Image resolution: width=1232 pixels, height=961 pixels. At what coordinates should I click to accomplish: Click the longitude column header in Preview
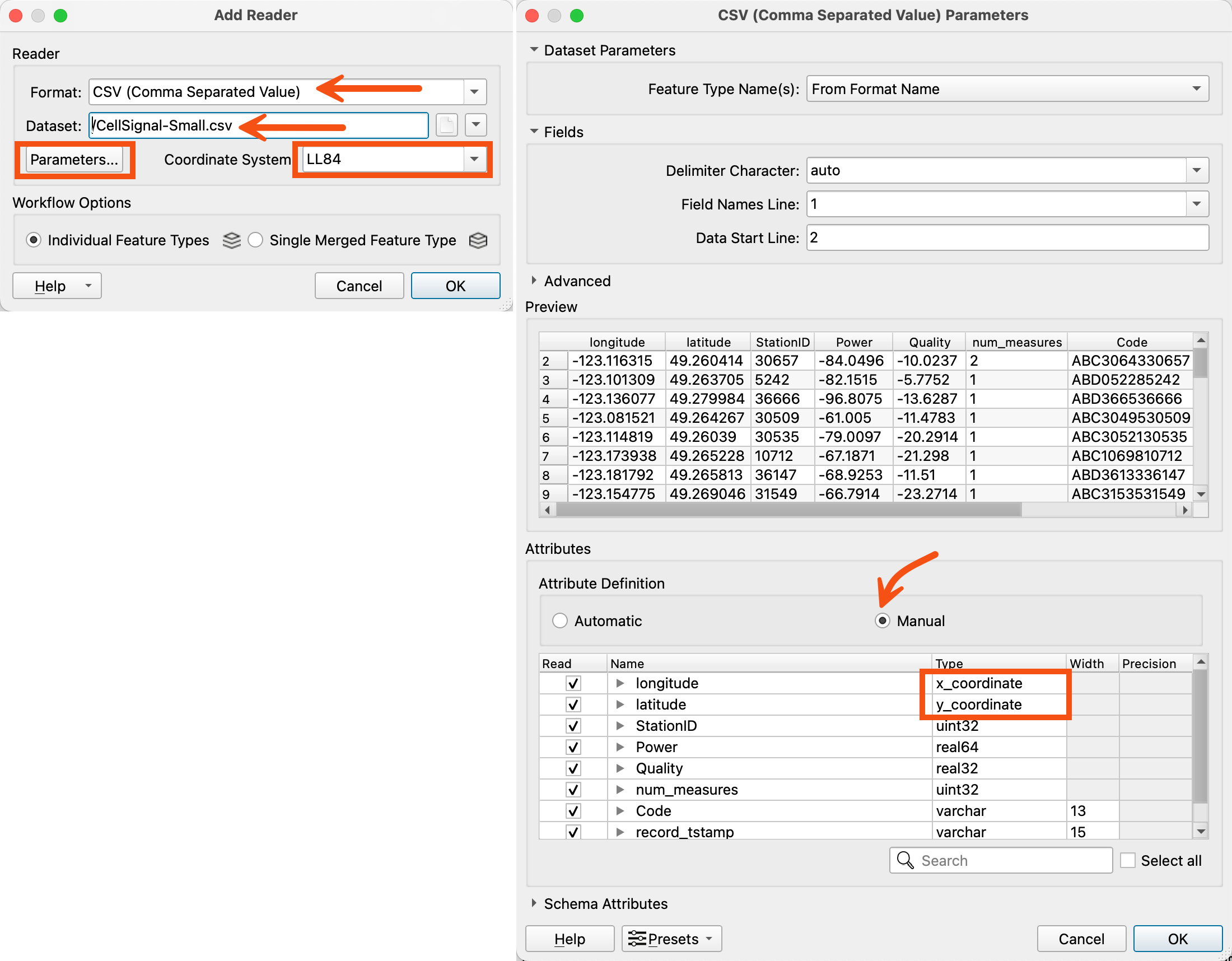(x=617, y=342)
